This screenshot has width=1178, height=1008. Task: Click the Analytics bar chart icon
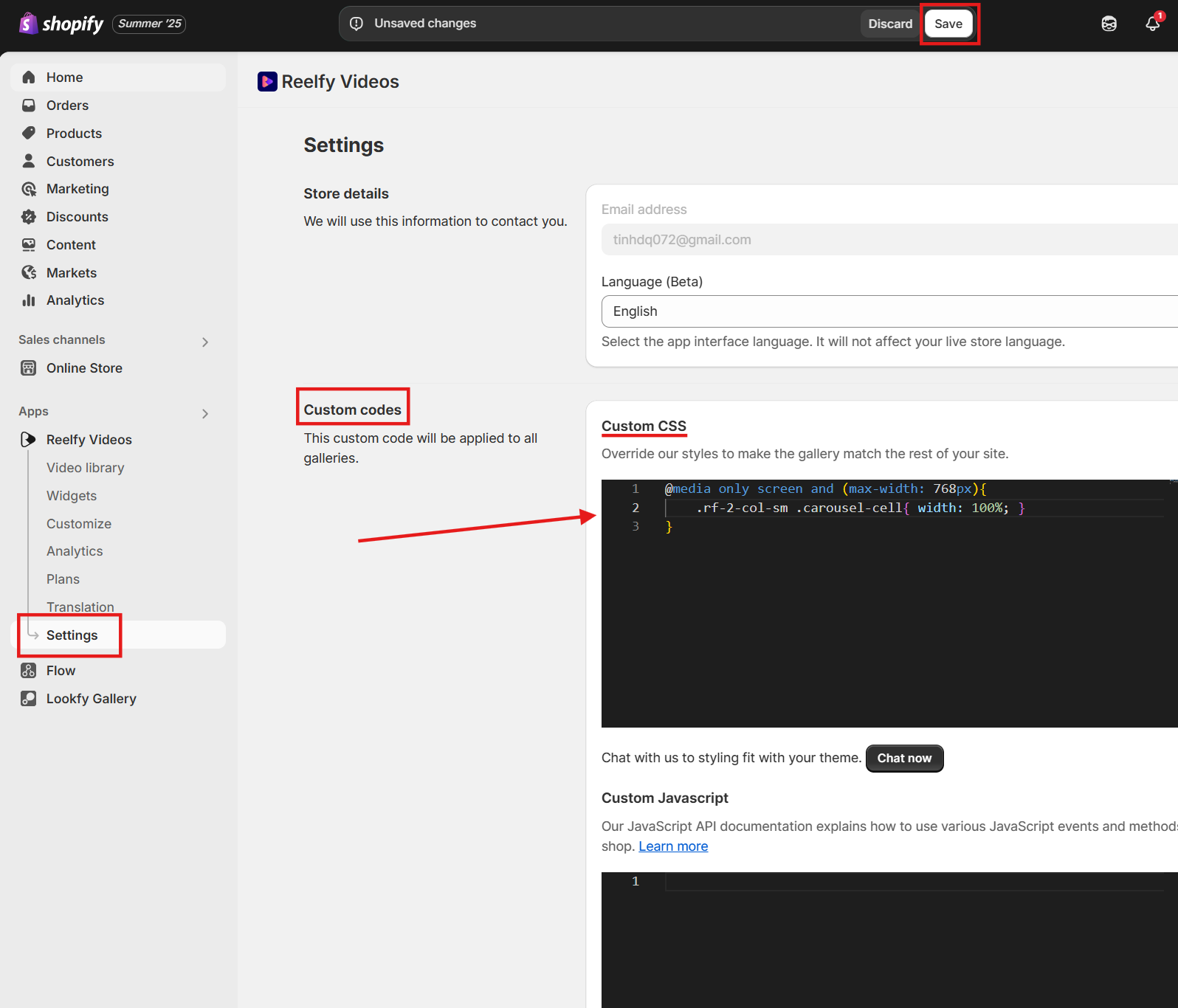[x=29, y=300]
